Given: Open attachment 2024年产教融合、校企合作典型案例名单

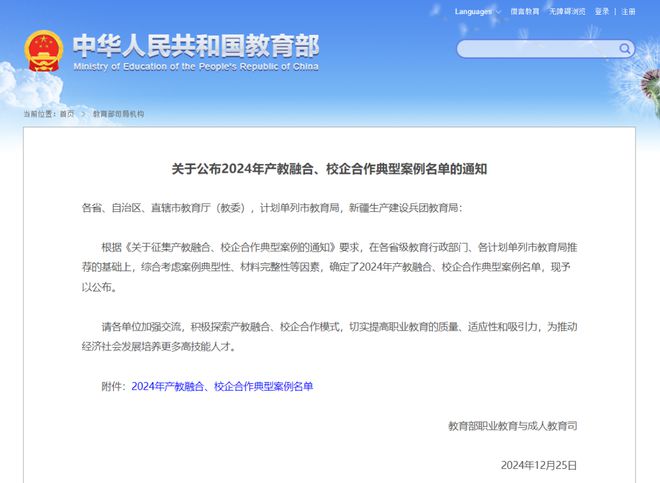Looking at the screenshot, I should pos(222,386).
